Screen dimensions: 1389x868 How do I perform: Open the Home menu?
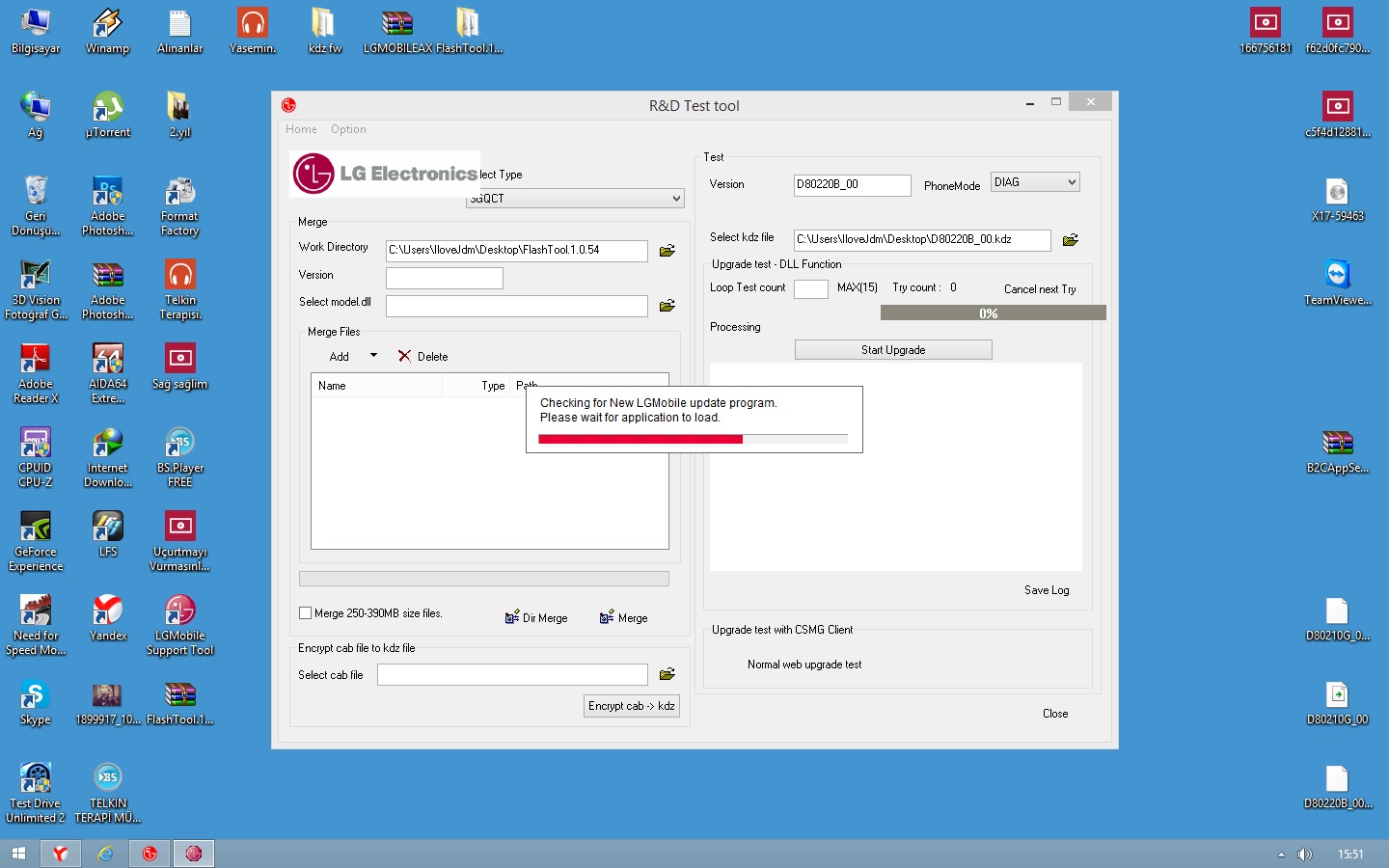click(x=301, y=129)
